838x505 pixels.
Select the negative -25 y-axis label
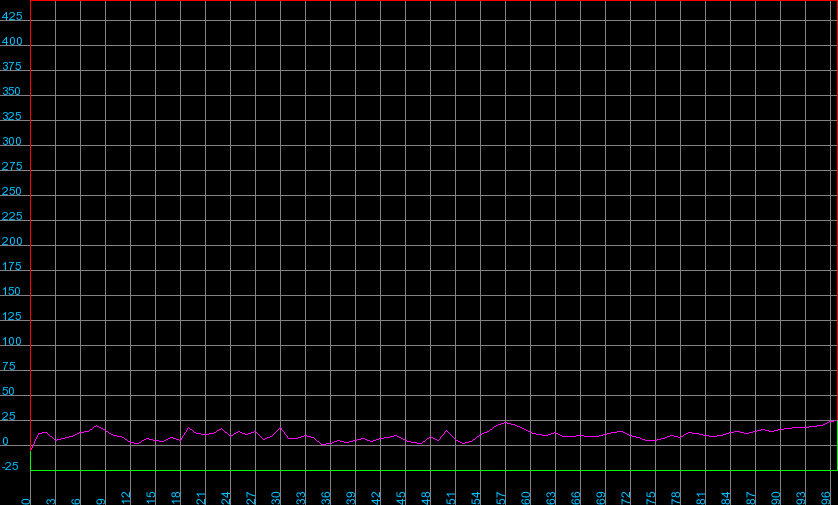click(10, 467)
